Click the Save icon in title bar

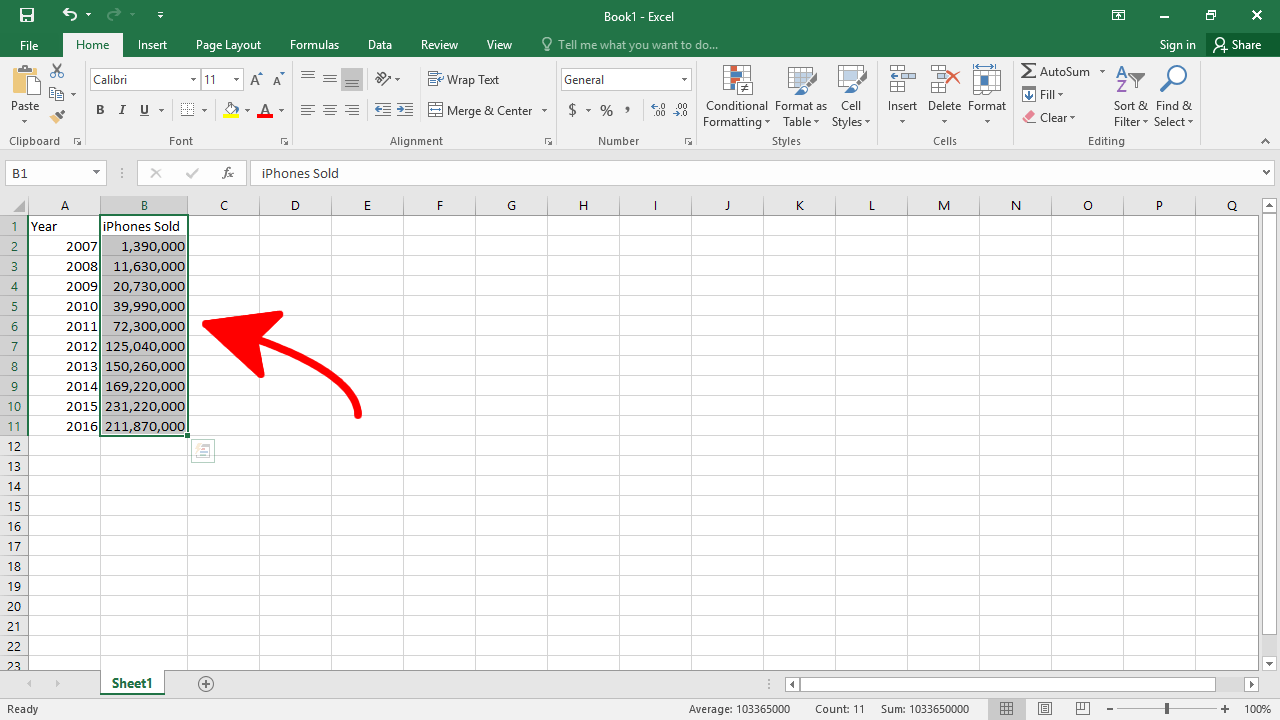[27, 15]
